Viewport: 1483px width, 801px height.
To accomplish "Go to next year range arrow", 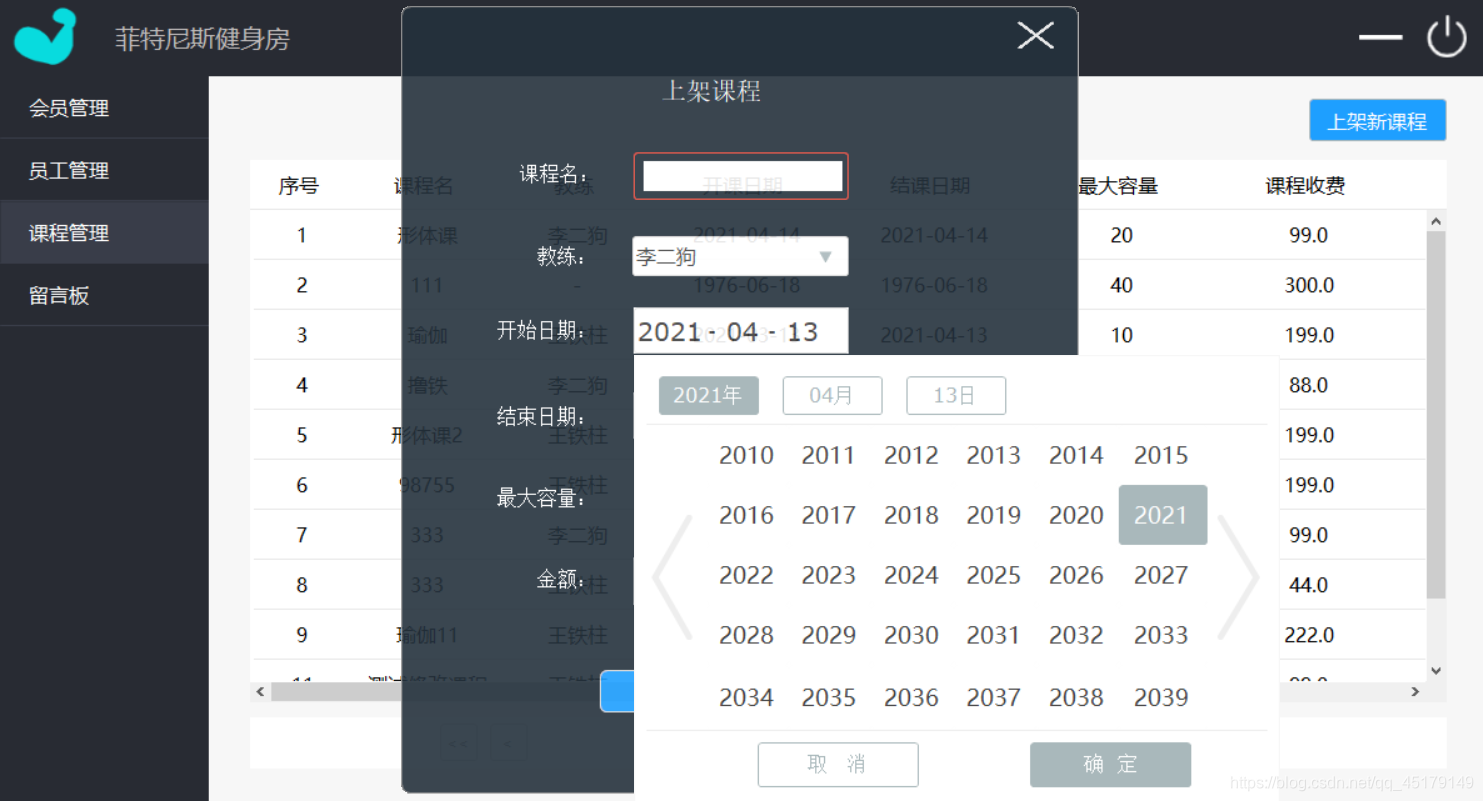I will click(1237, 577).
